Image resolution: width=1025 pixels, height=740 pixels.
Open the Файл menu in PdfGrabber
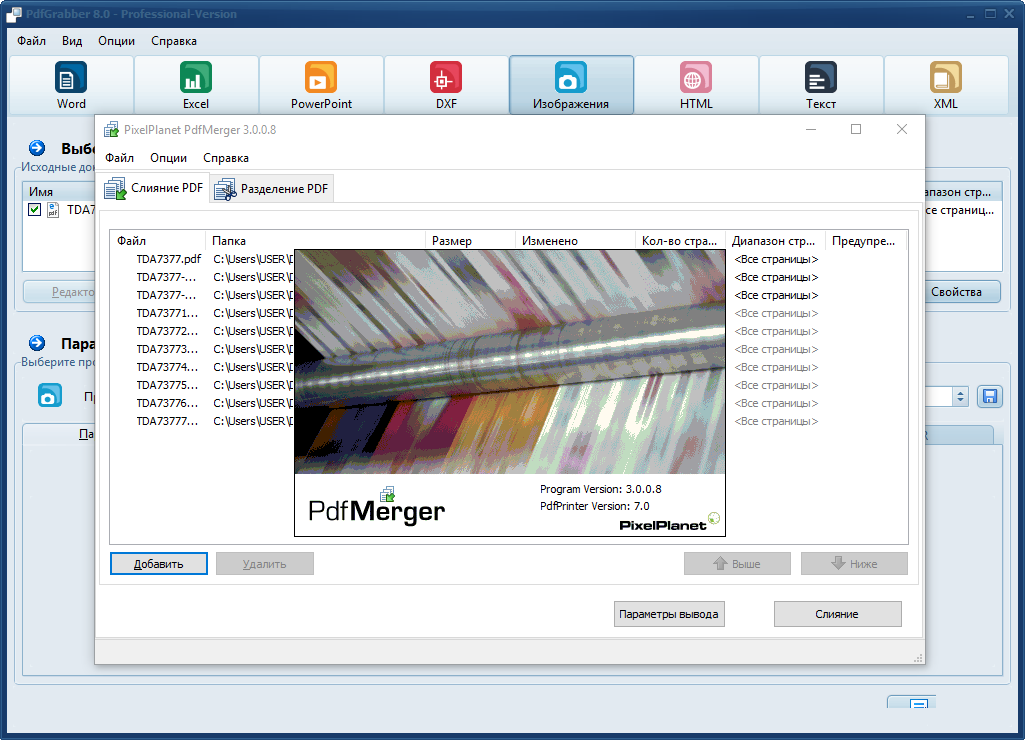[x=31, y=41]
